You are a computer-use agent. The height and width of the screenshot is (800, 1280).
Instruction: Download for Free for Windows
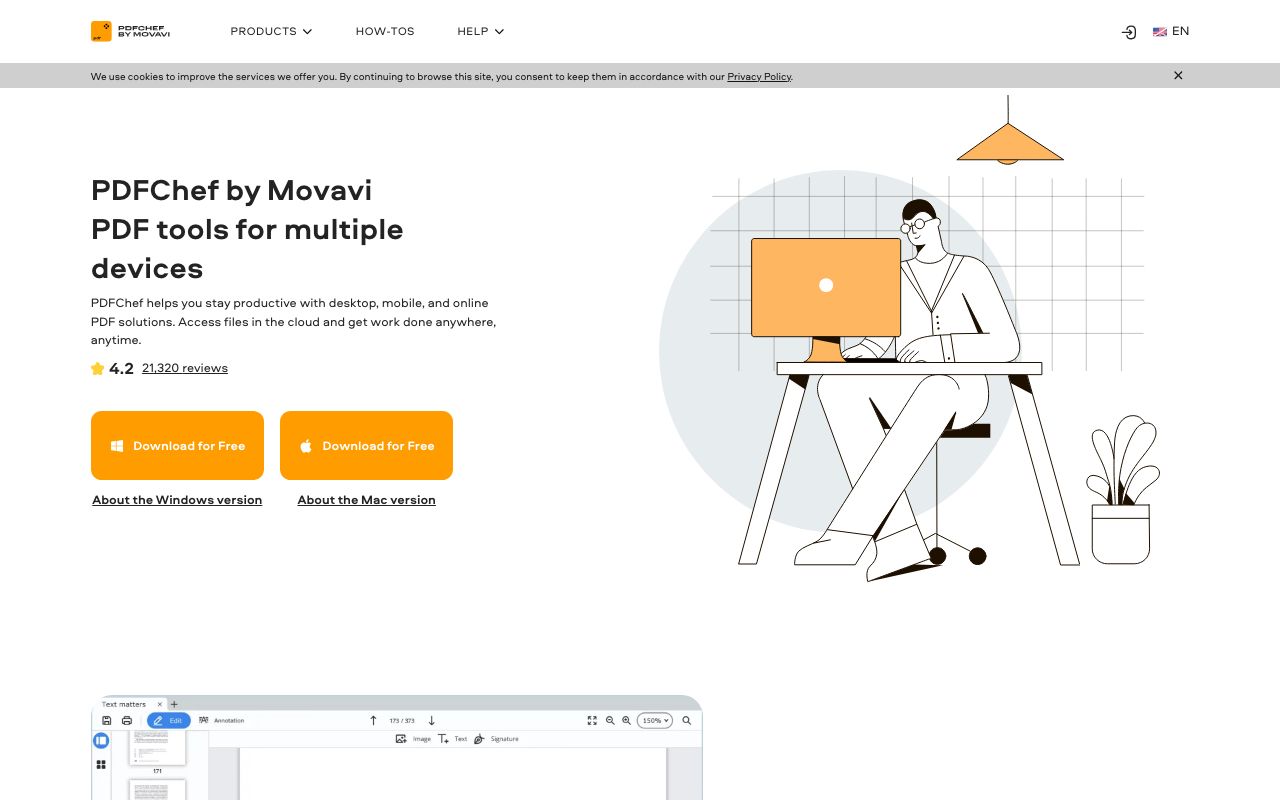pyautogui.click(x=177, y=446)
